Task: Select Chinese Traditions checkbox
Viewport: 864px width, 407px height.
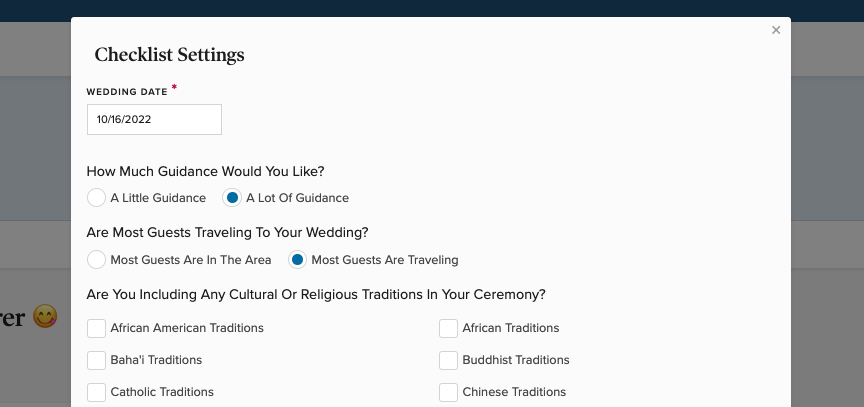Action: pos(449,392)
